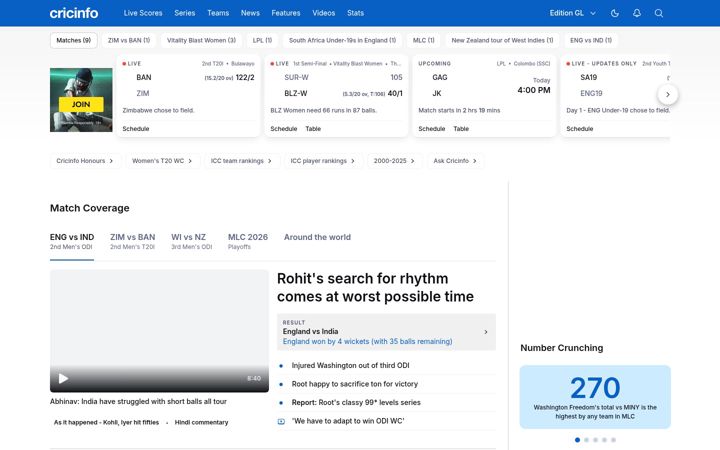
Task: Open Schedule link on BAN vs ZIM card
Action: pyautogui.click(x=136, y=129)
